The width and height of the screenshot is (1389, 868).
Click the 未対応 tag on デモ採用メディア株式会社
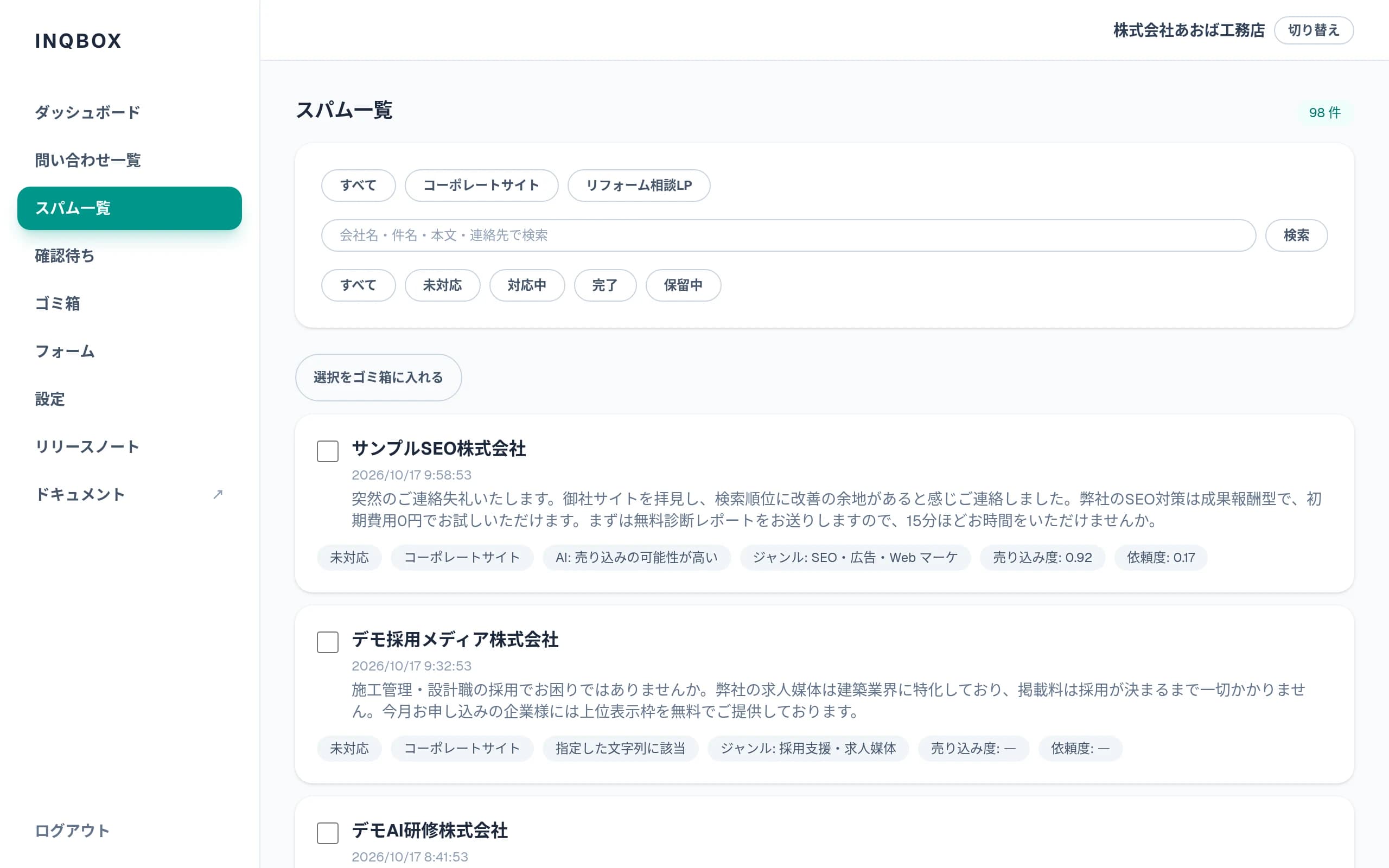[x=349, y=749]
